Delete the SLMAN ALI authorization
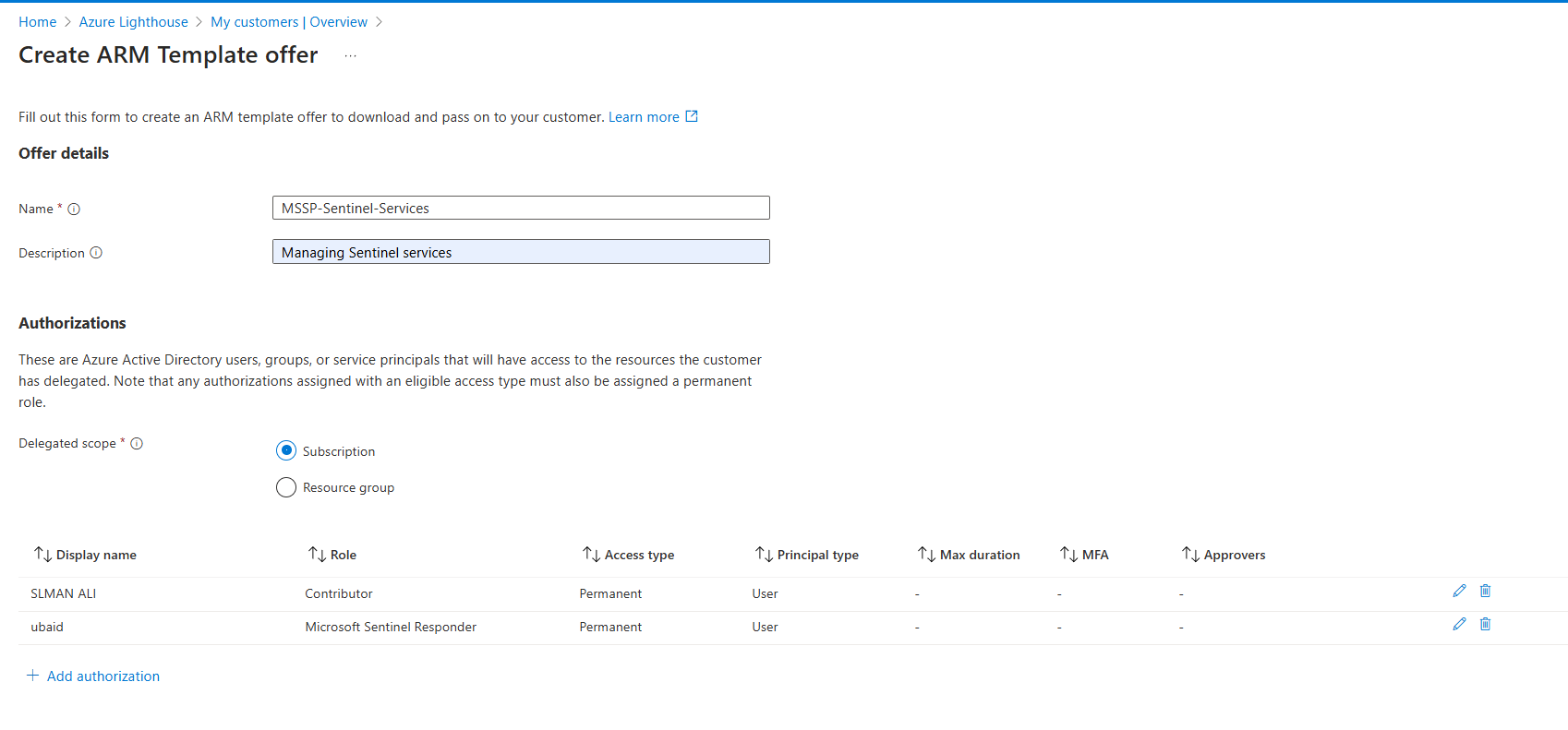 click(1485, 591)
